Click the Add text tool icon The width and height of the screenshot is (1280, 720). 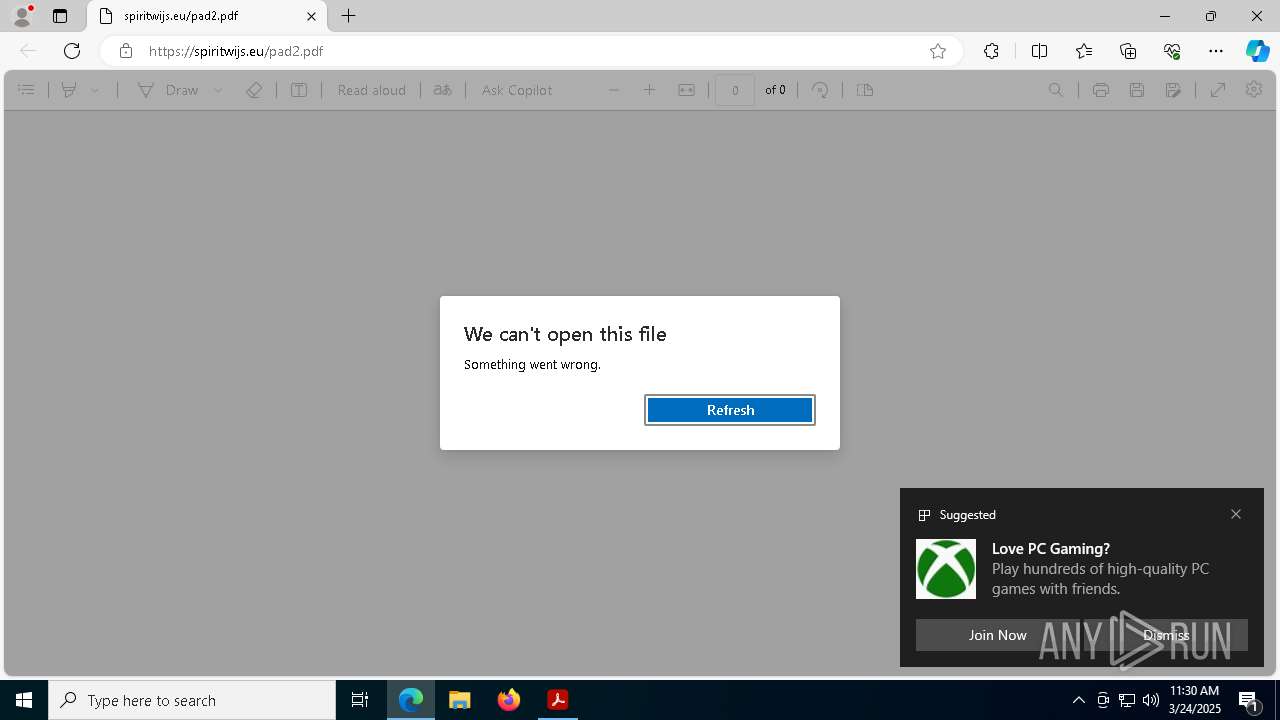pyautogui.click(x=299, y=90)
